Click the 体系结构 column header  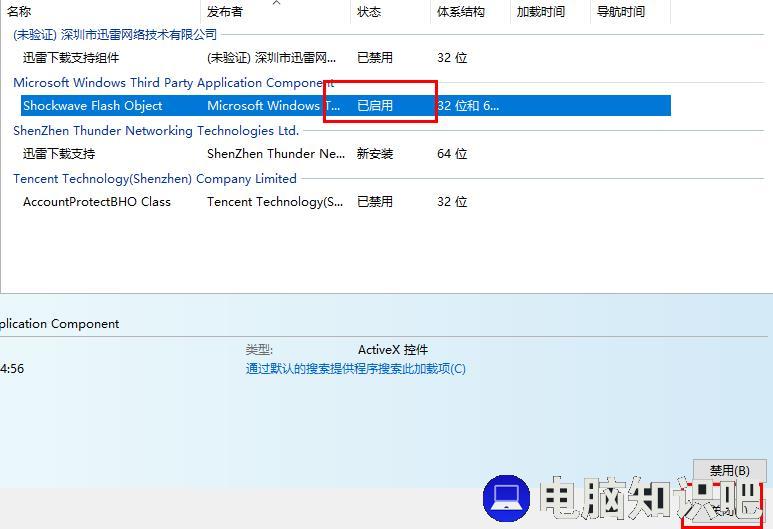click(x=470, y=11)
